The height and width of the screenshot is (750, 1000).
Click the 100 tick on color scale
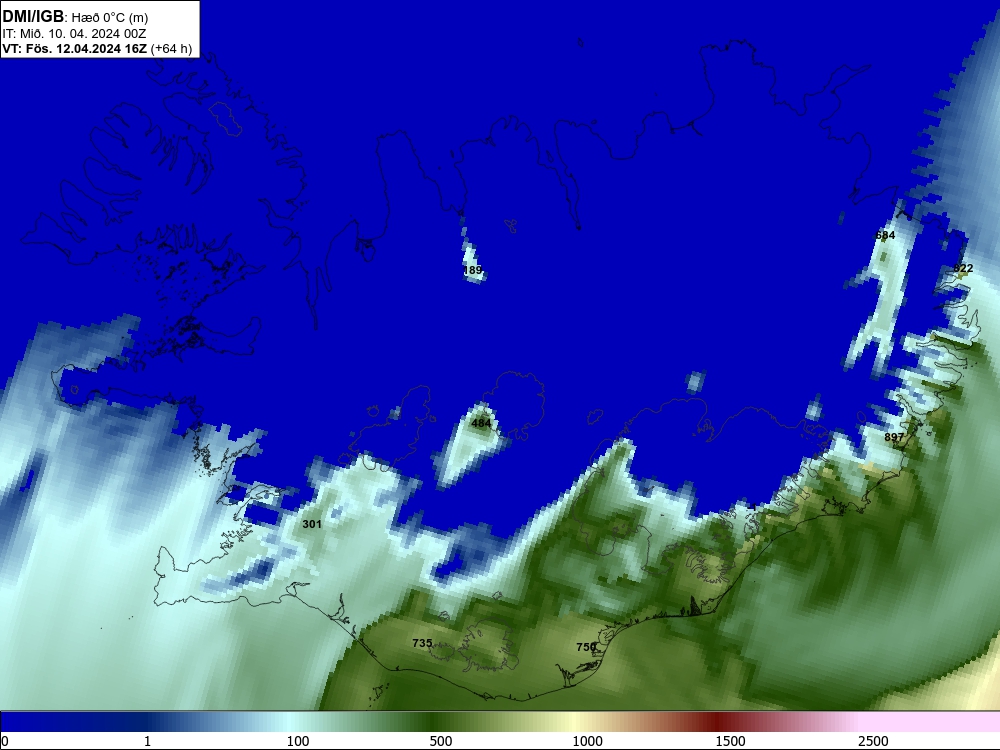click(x=298, y=741)
